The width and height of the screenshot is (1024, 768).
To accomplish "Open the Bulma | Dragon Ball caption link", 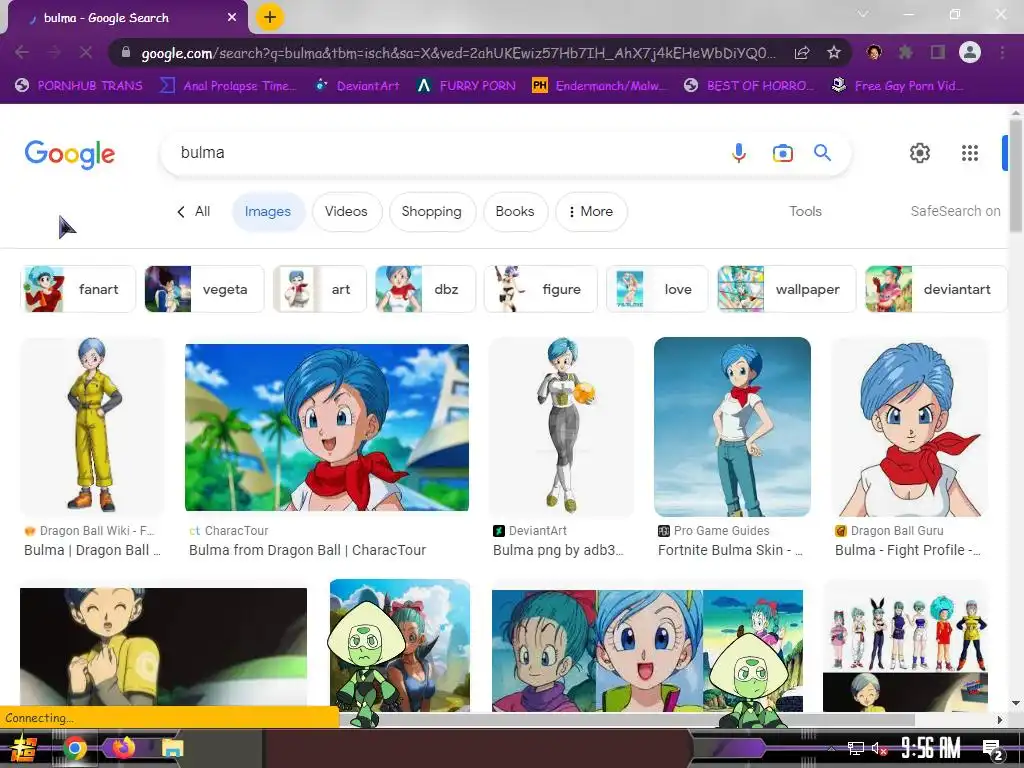I will [x=92, y=551].
